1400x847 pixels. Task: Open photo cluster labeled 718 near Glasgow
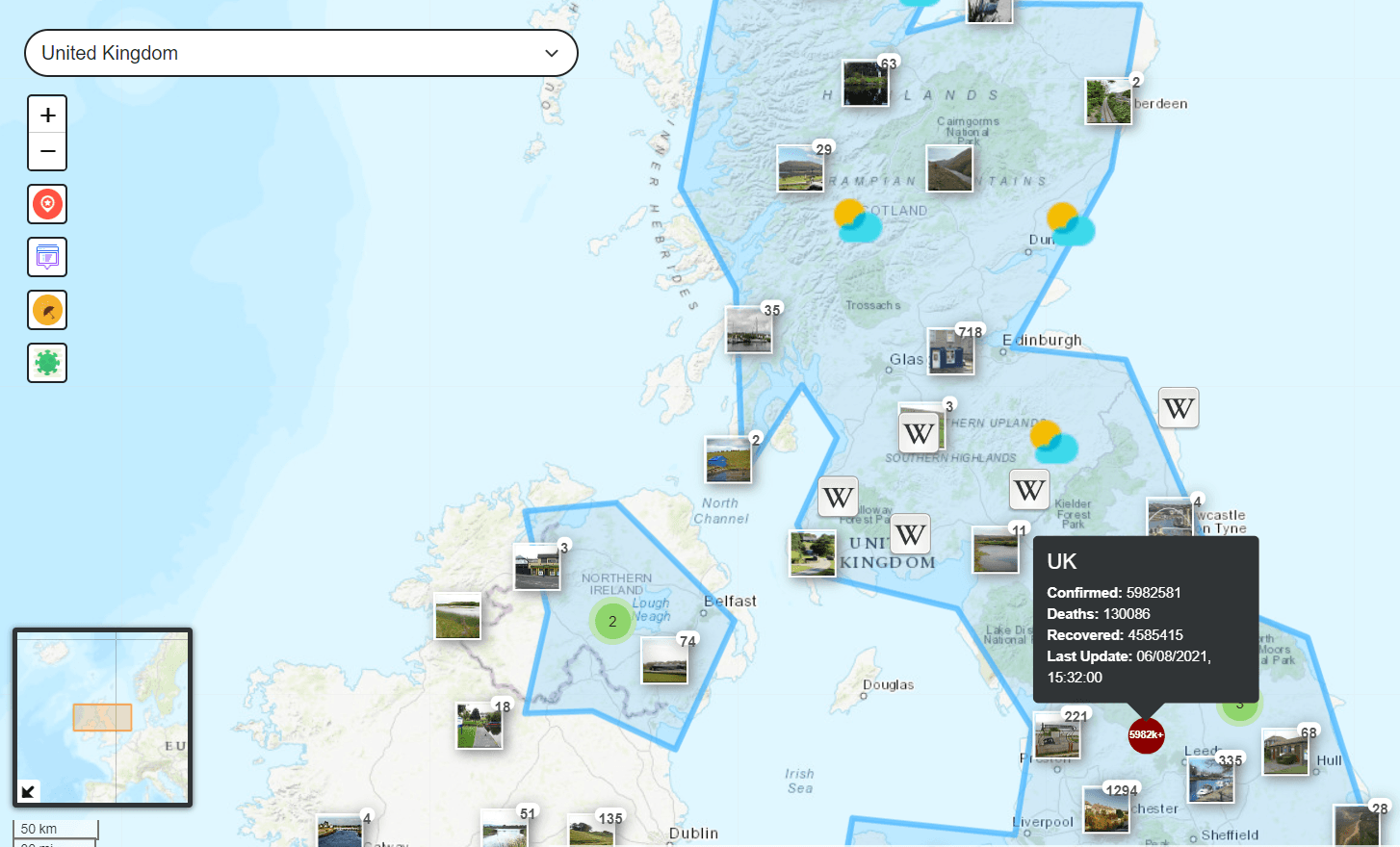[x=950, y=351]
